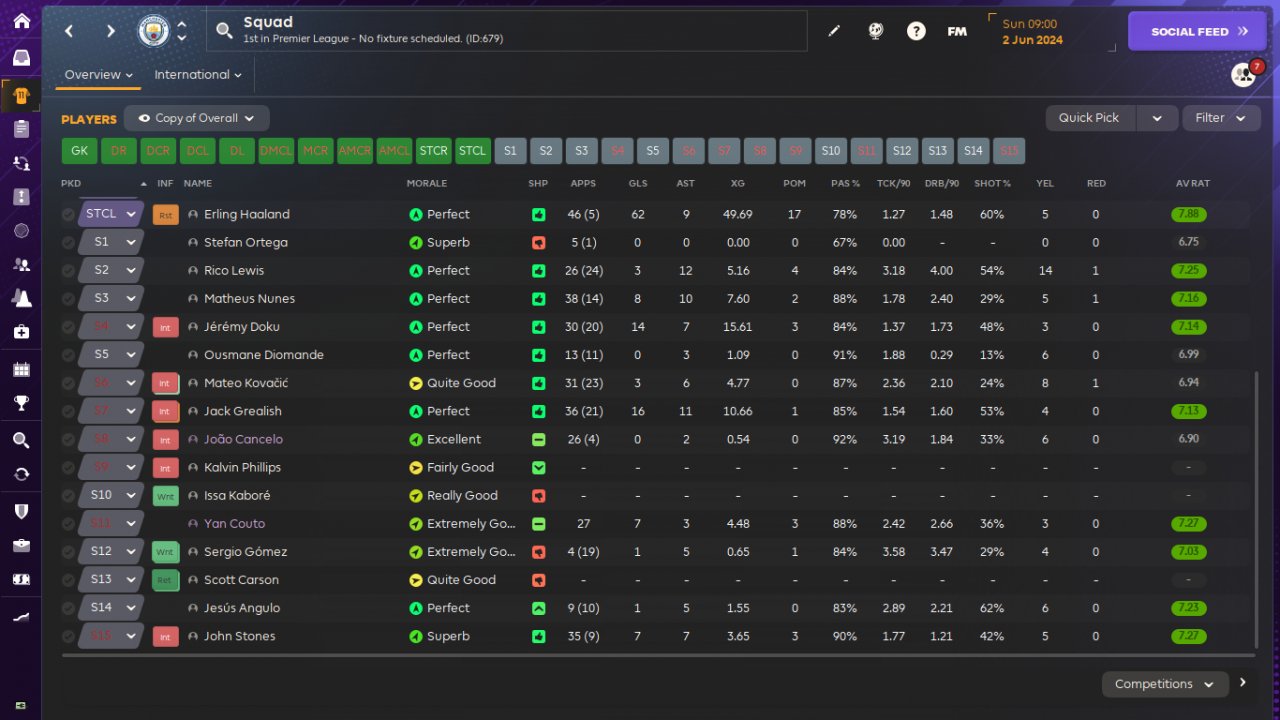Toggle selection circle for Stefan Ortega
The height and width of the screenshot is (720, 1280).
click(x=68, y=243)
